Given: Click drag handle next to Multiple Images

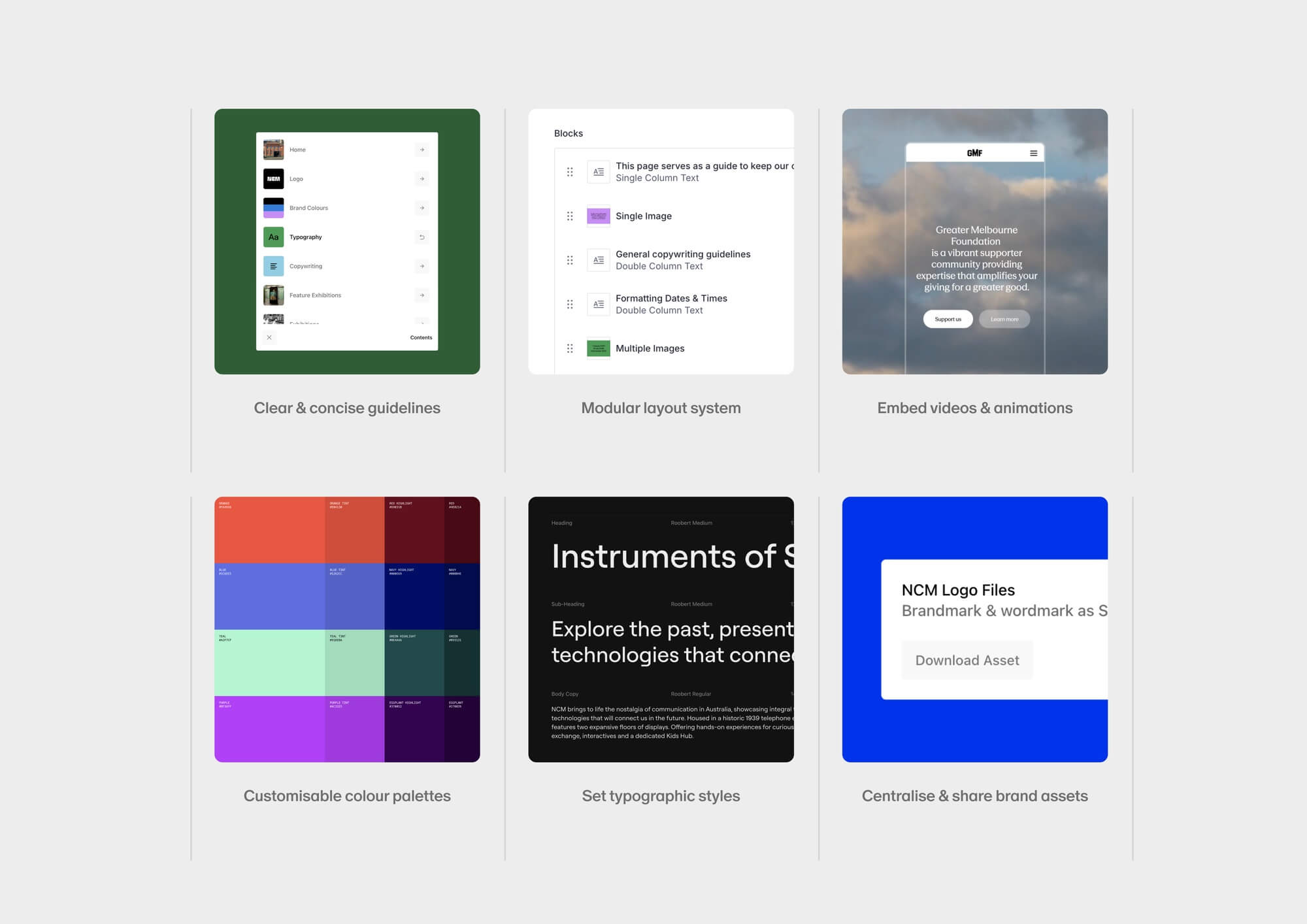Looking at the screenshot, I should tap(570, 348).
